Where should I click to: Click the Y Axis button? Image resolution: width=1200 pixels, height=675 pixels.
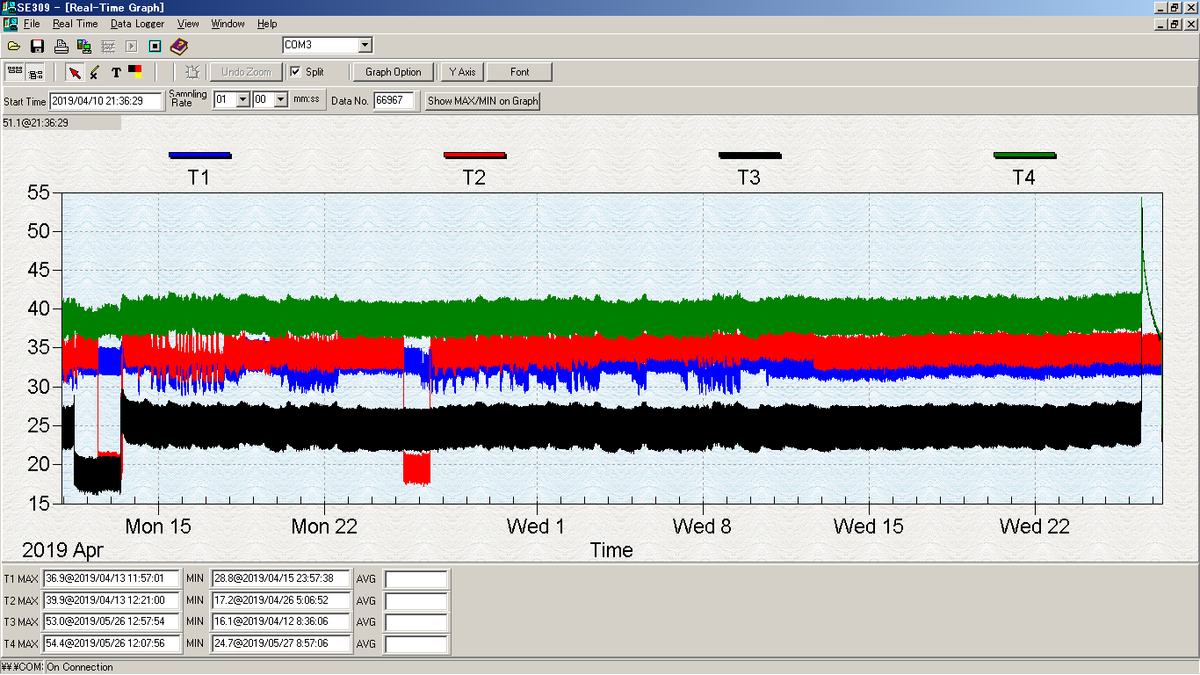coord(462,72)
